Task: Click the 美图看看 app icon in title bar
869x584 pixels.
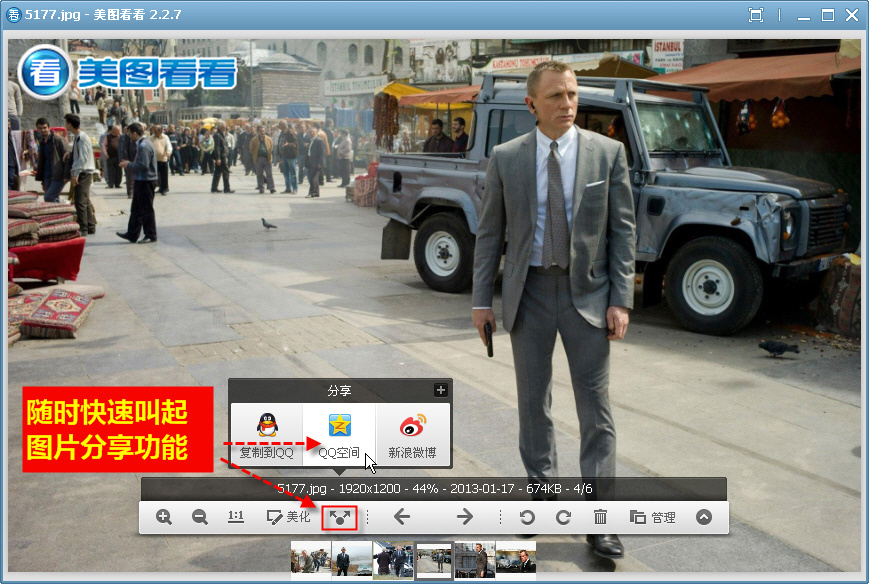Action: [13, 15]
